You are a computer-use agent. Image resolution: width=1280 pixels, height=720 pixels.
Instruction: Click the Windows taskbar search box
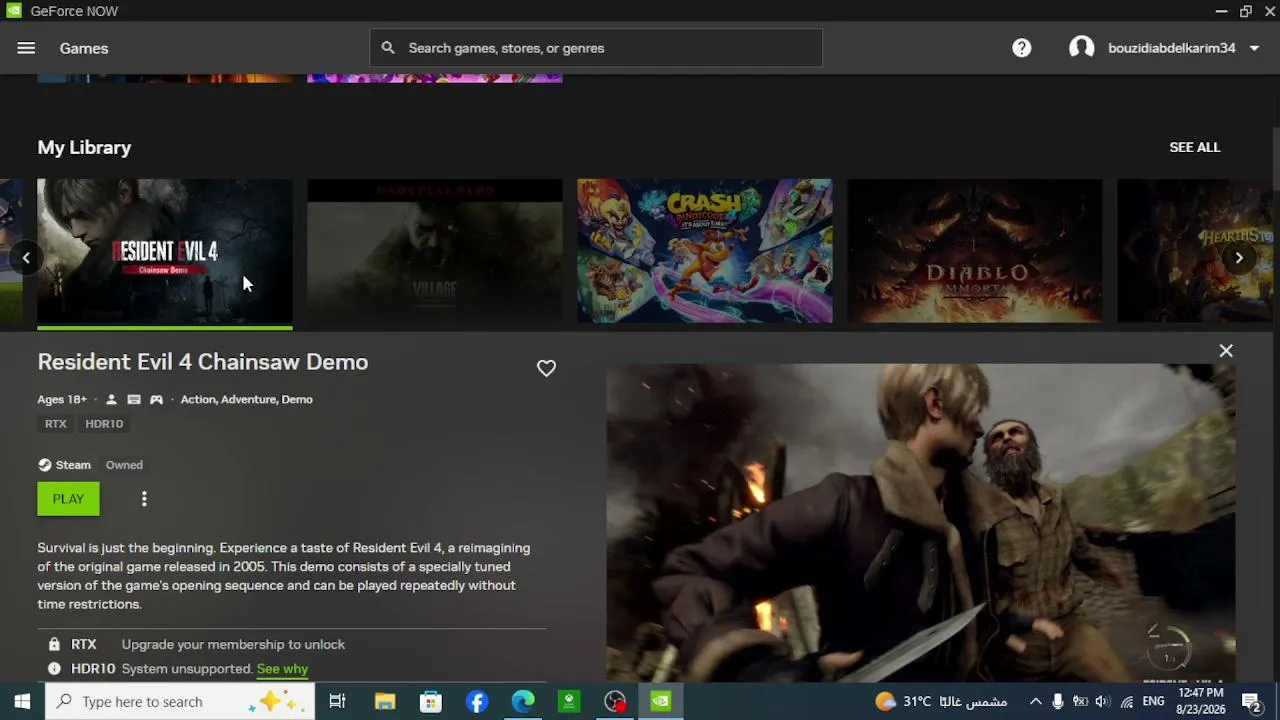[180, 701]
